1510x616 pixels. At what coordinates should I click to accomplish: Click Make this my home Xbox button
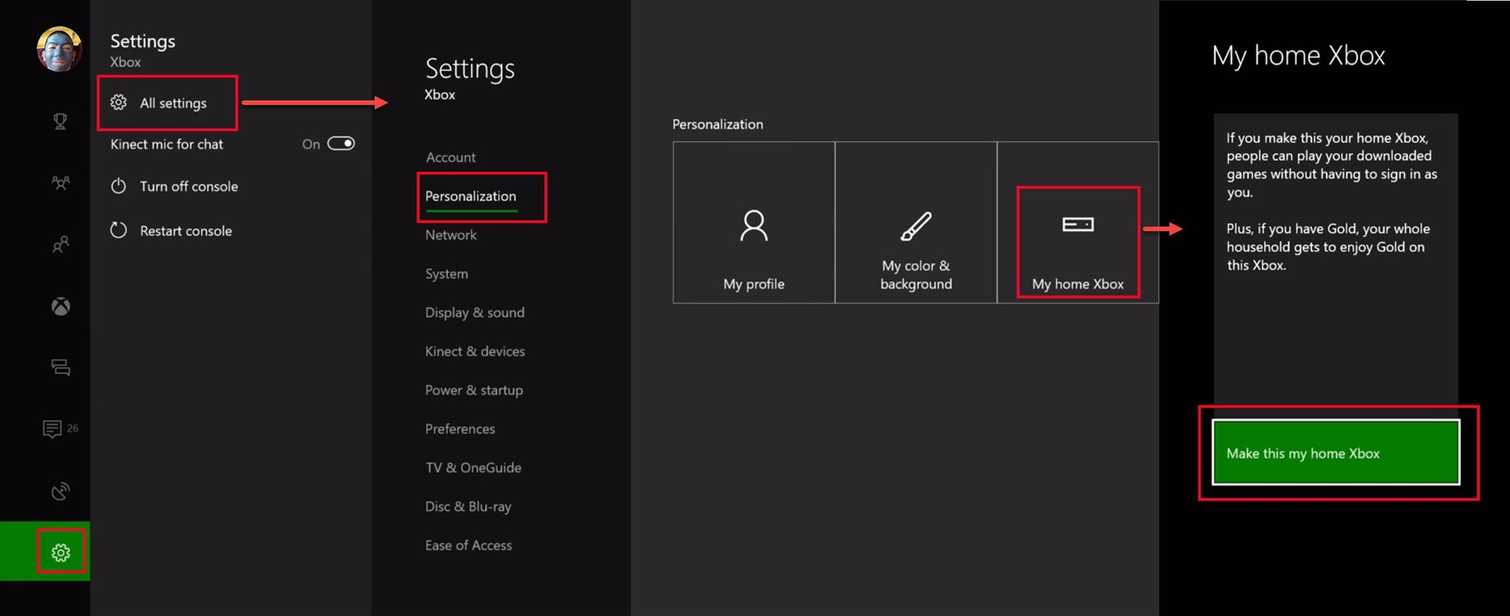(x=1336, y=453)
